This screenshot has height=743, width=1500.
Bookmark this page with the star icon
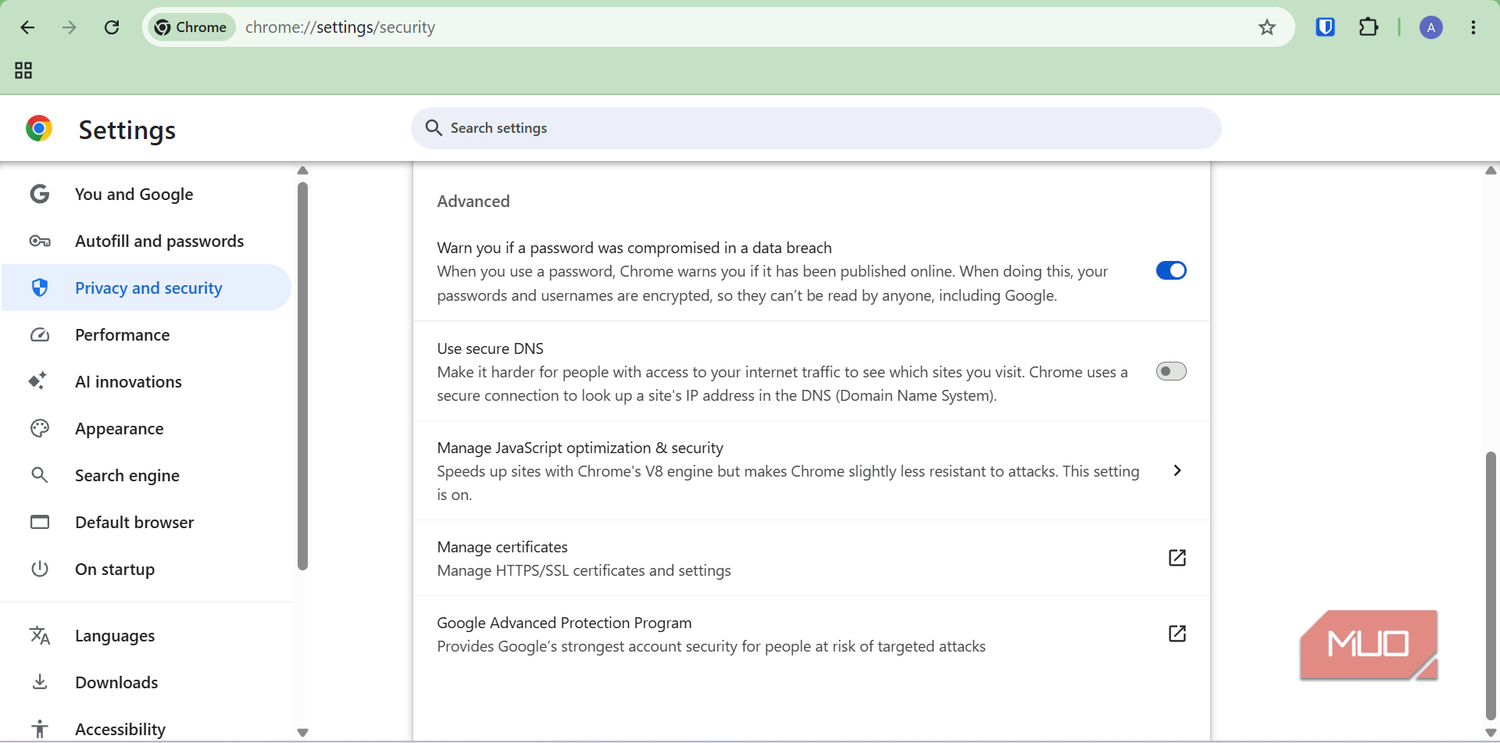pos(1267,28)
